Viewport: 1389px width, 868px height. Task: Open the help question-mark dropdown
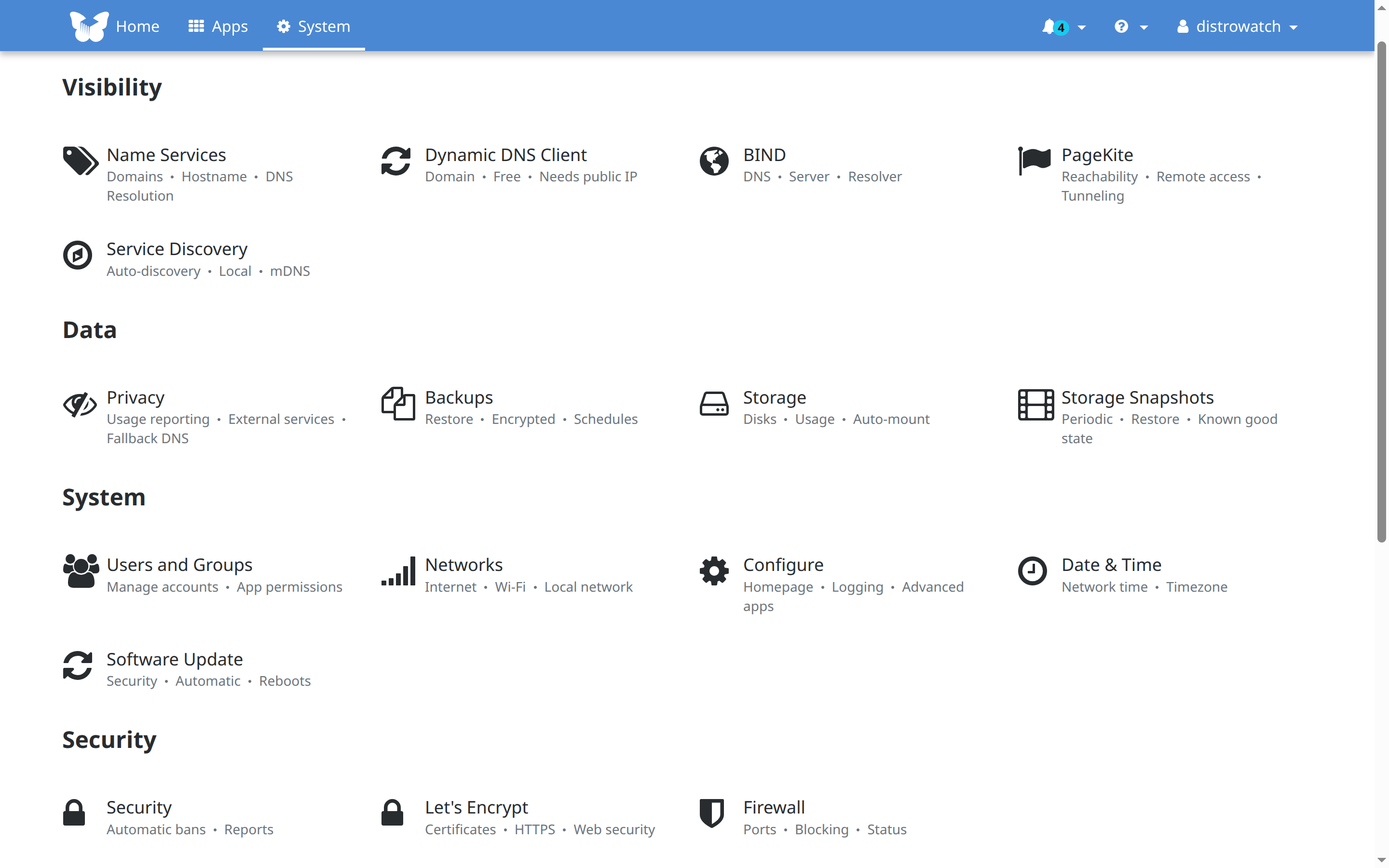[x=1130, y=27]
